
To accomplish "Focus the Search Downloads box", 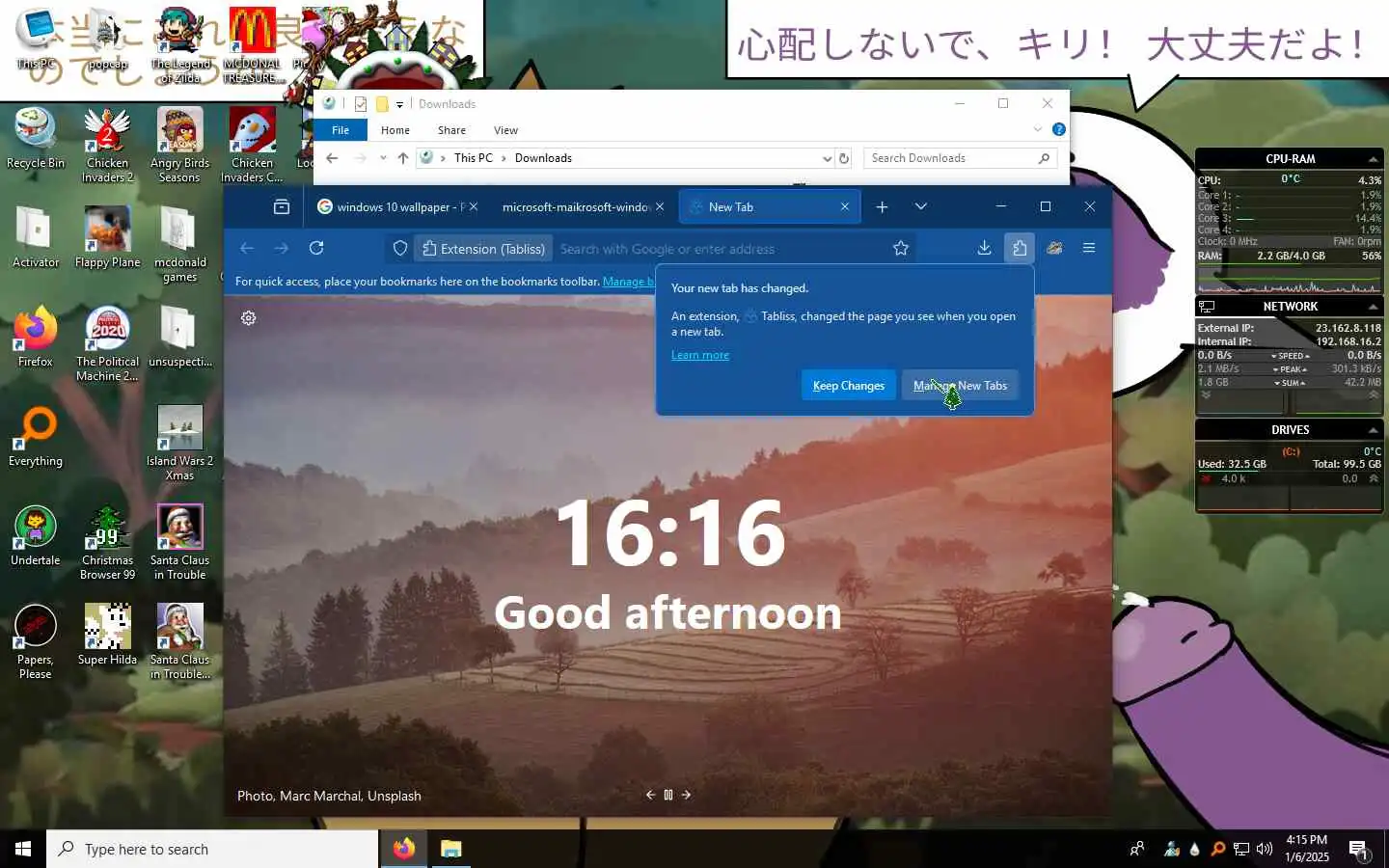I will (961, 158).
